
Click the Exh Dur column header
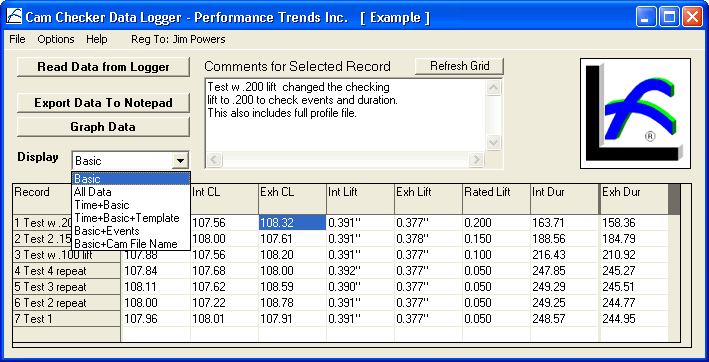pos(634,199)
